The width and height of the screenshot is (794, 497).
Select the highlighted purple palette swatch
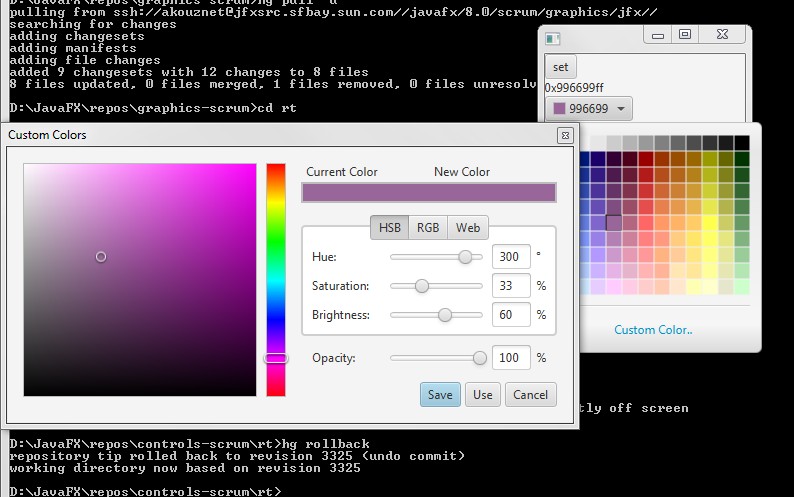(614, 222)
